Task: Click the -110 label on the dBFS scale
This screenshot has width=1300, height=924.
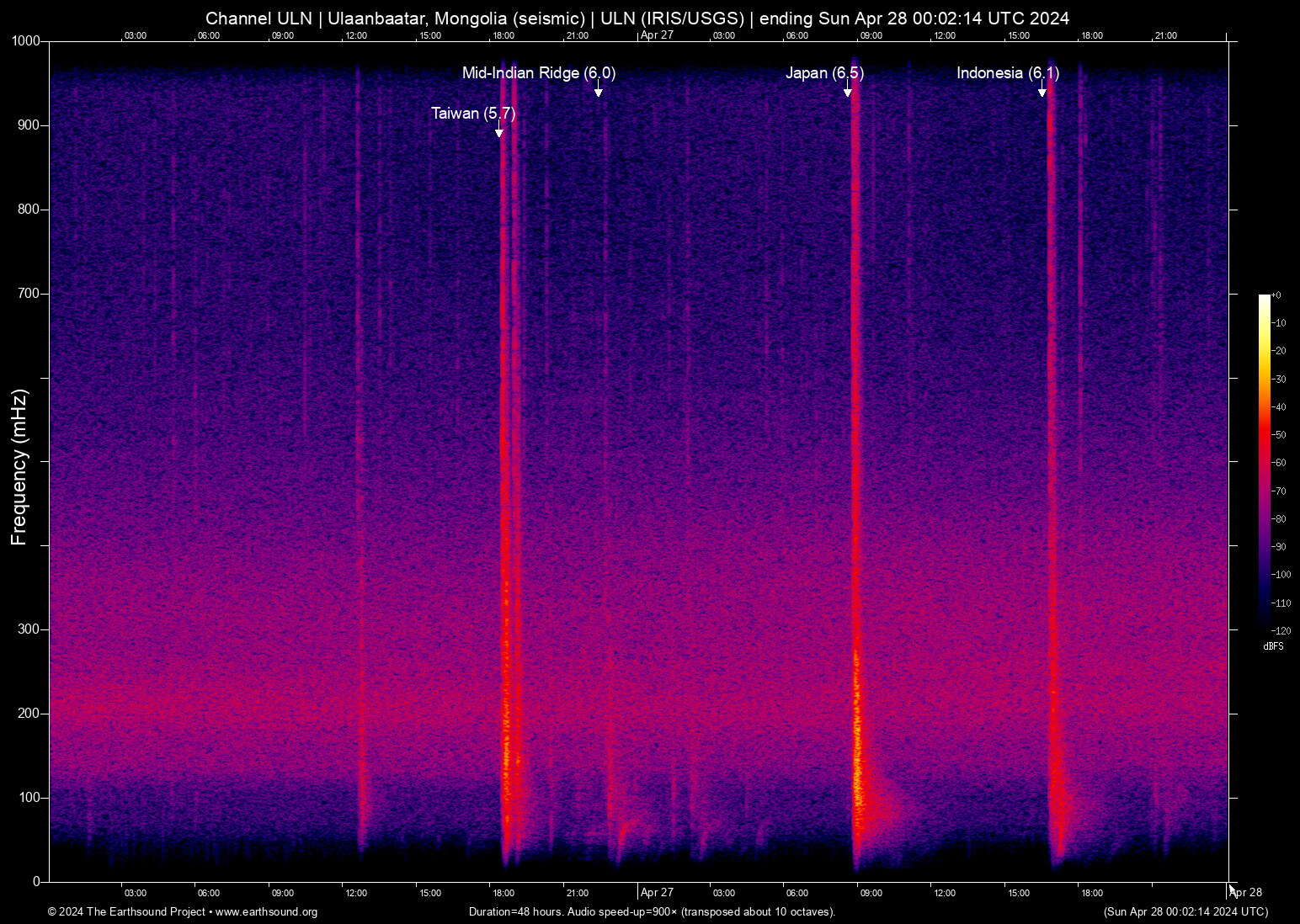Action: point(1281,603)
